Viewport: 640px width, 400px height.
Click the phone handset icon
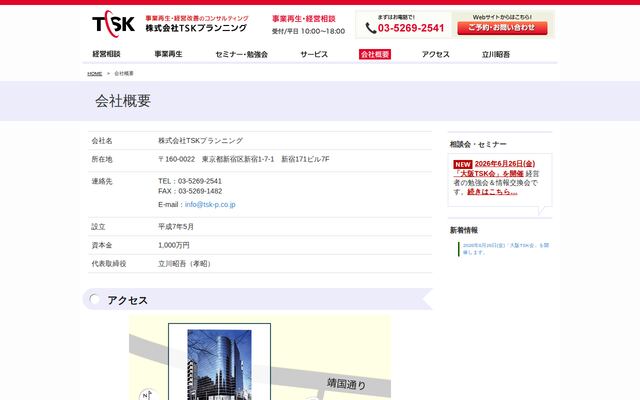[371, 28]
